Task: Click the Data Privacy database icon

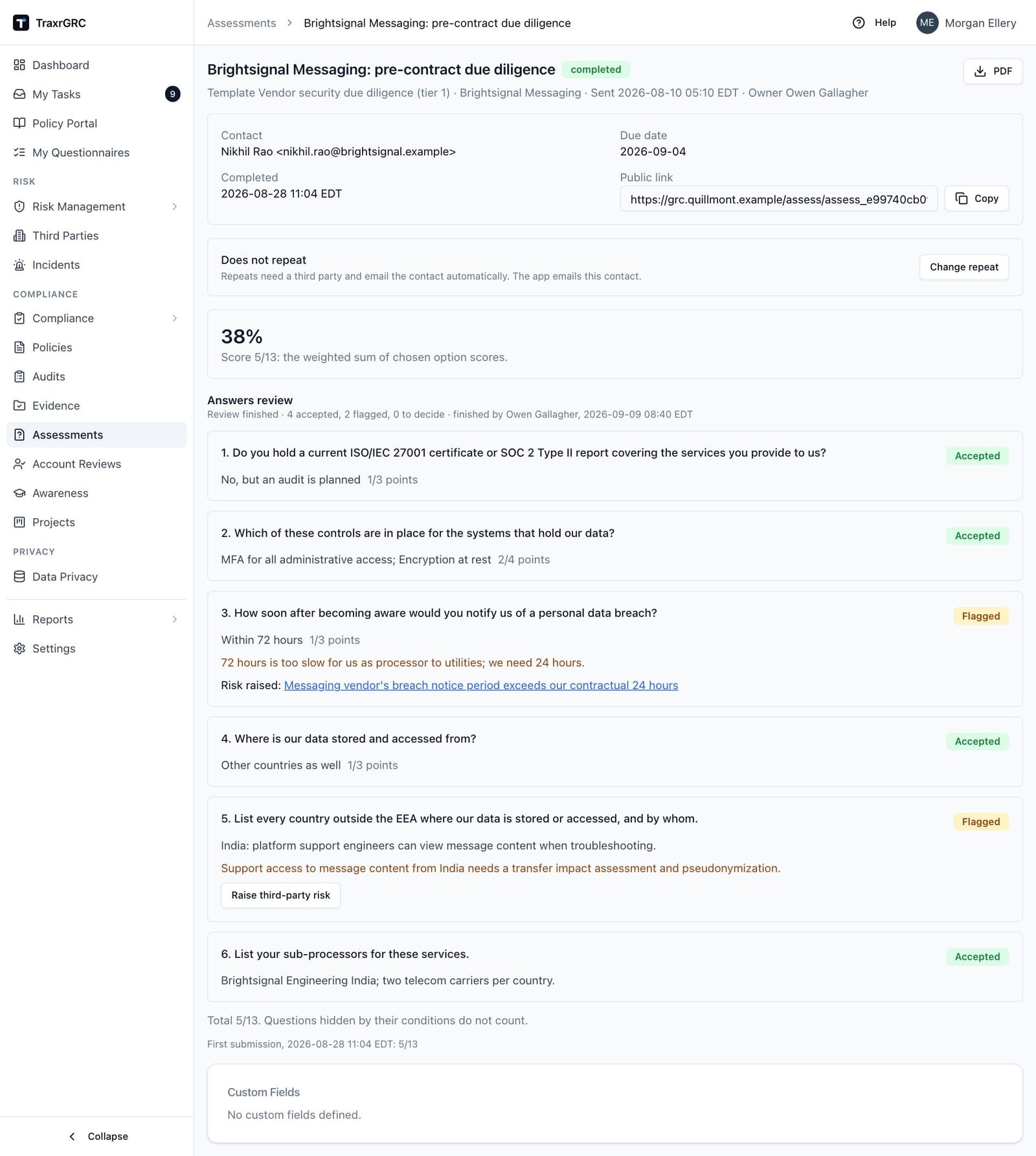Action: click(19, 576)
